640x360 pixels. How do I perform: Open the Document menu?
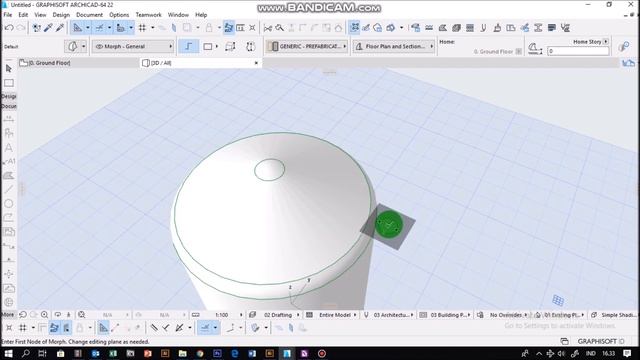click(89, 15)
